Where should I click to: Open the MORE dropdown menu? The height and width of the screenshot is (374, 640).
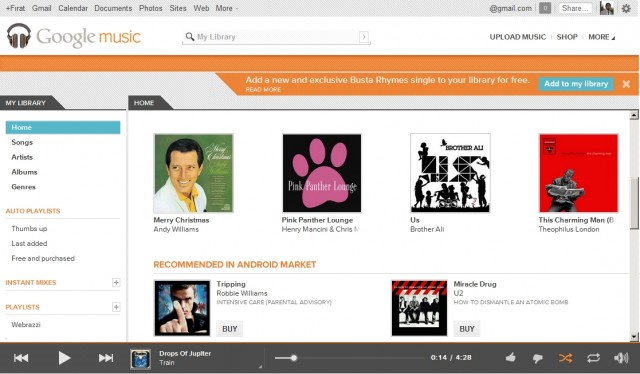tap(601, 37)
